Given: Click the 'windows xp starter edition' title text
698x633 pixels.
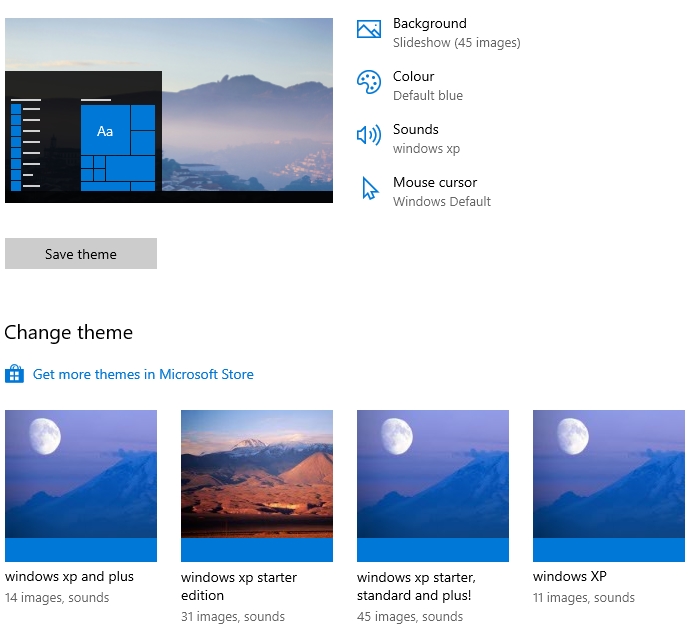Looking at the screenshot, I should pyautogui.click(x=239, y=586).
